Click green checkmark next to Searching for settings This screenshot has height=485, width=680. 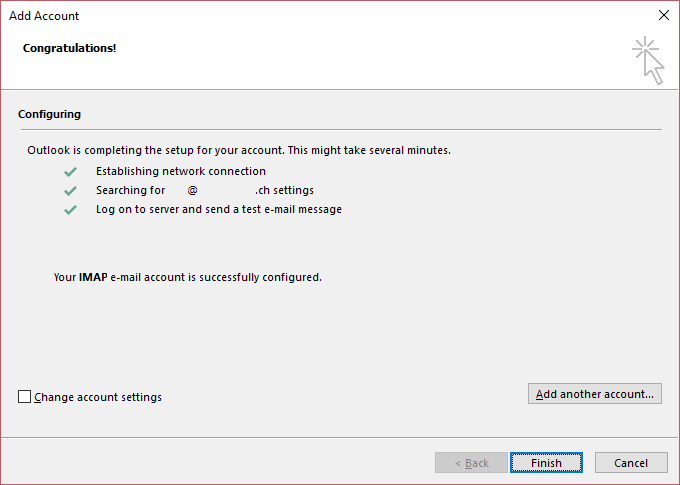click(70, 191)
